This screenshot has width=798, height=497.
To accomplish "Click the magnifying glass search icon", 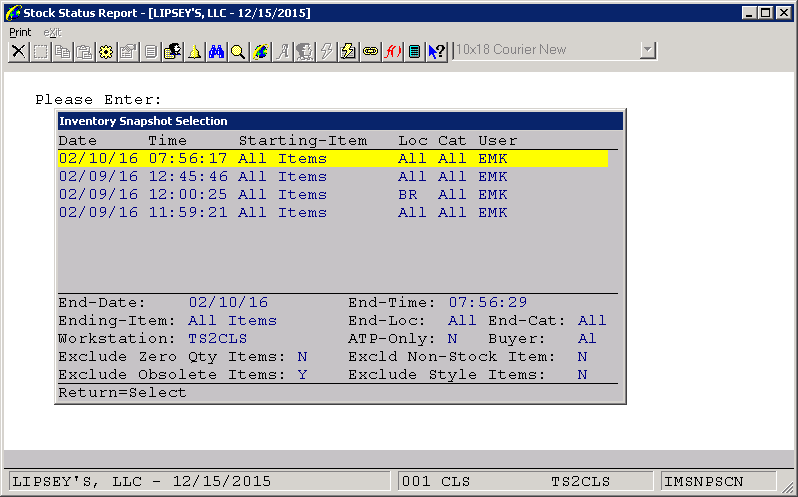I will 238,51.
